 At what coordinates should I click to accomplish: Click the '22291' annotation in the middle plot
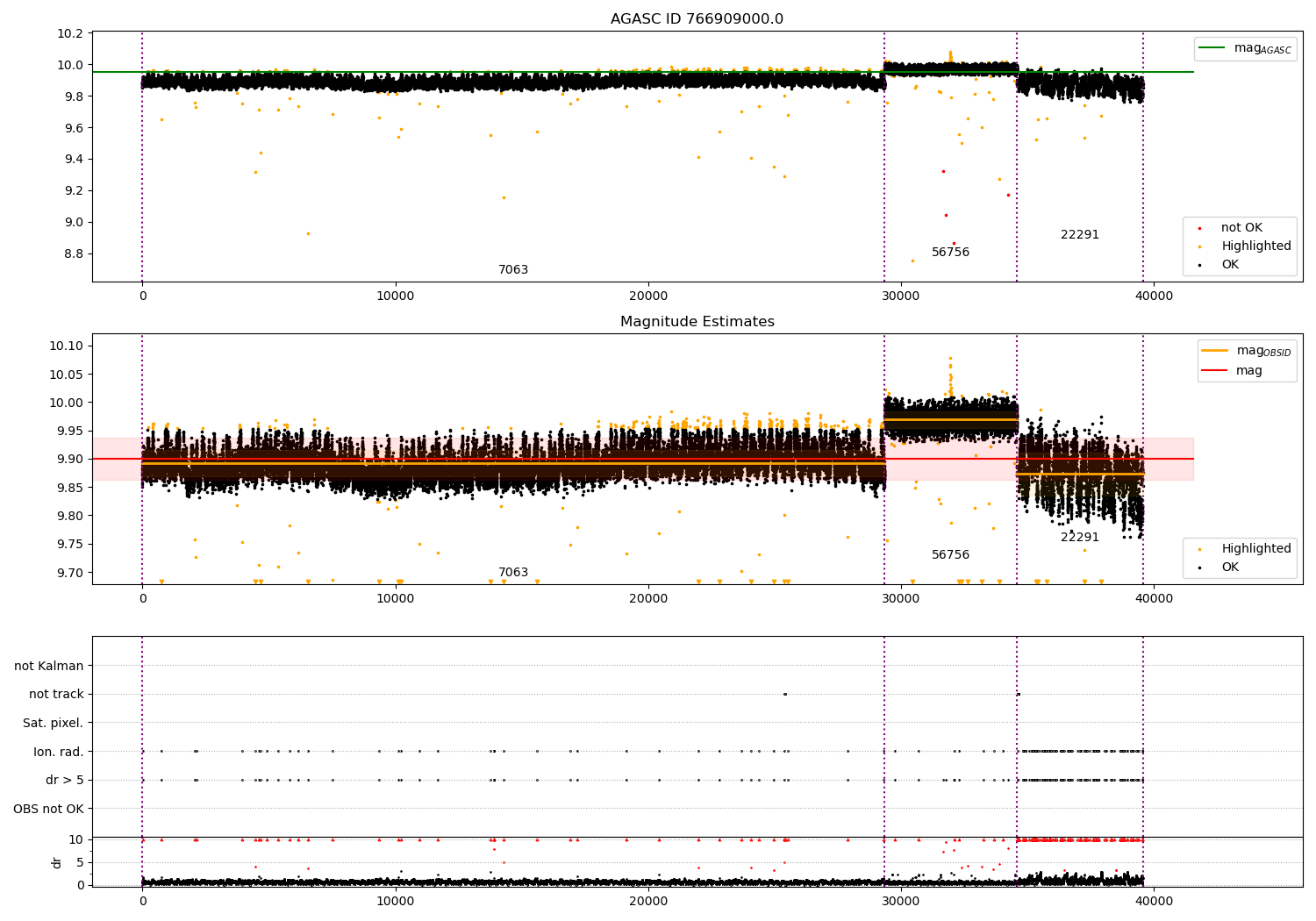[1079, 538]
